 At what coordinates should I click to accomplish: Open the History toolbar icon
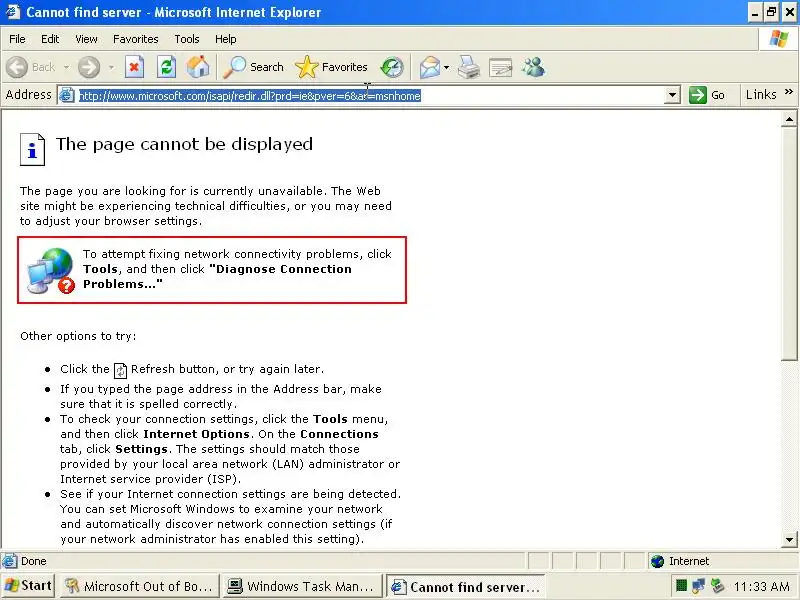click(x=392, y=67)
